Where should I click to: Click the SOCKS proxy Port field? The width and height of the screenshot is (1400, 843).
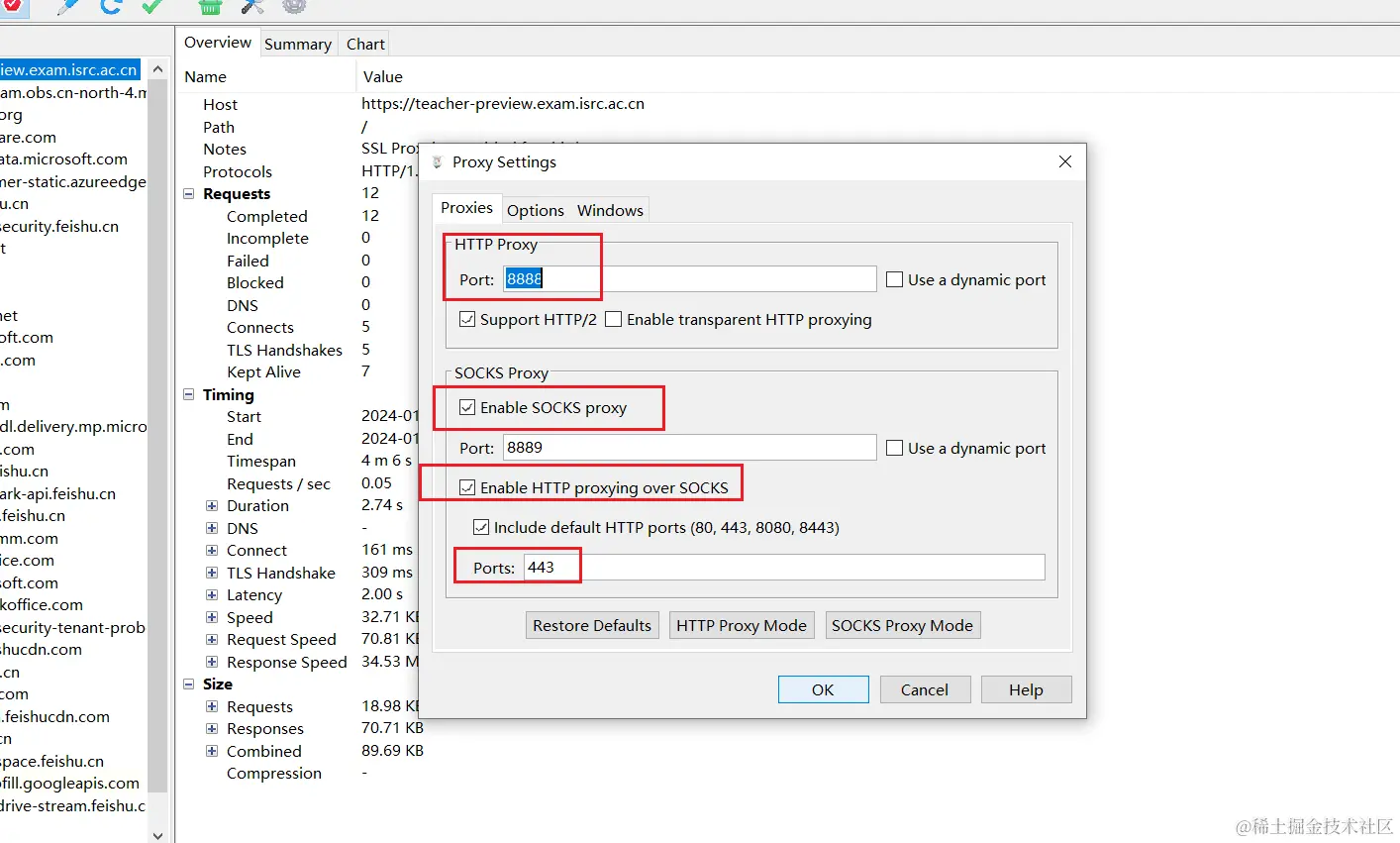tap(689, 447)
